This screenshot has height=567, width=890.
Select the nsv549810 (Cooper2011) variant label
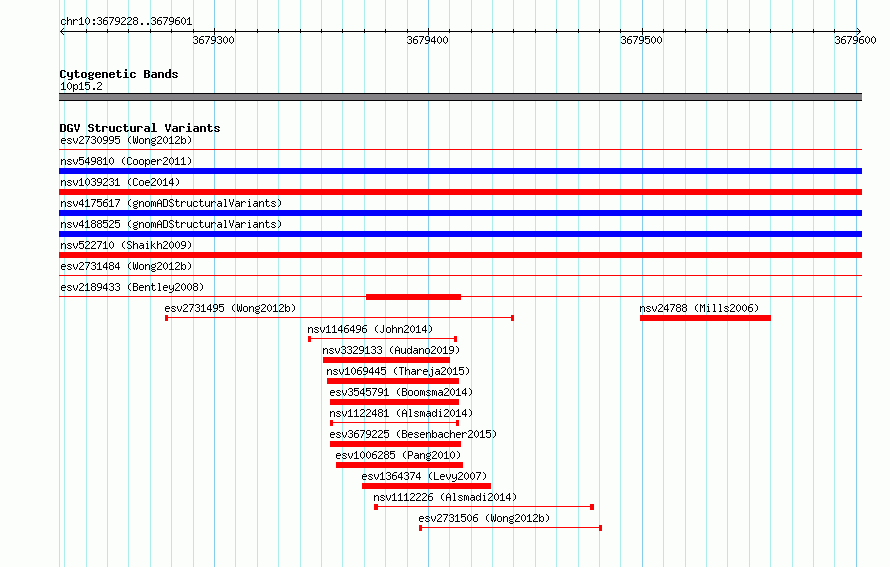126,161
